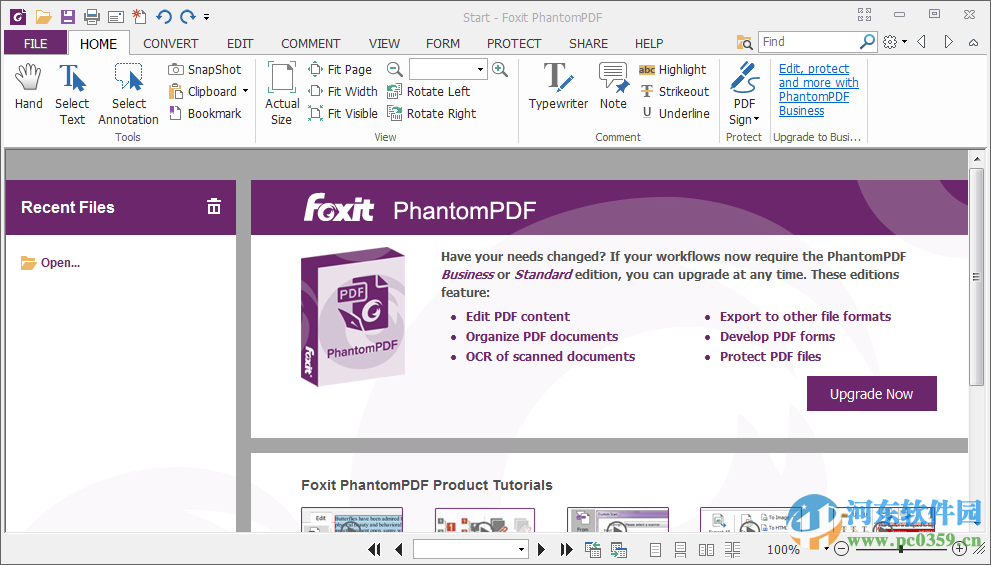The width and height of the screenshot is (991, 565).
Task: Switch to single page layout in status bar
Action: point(655,550)
